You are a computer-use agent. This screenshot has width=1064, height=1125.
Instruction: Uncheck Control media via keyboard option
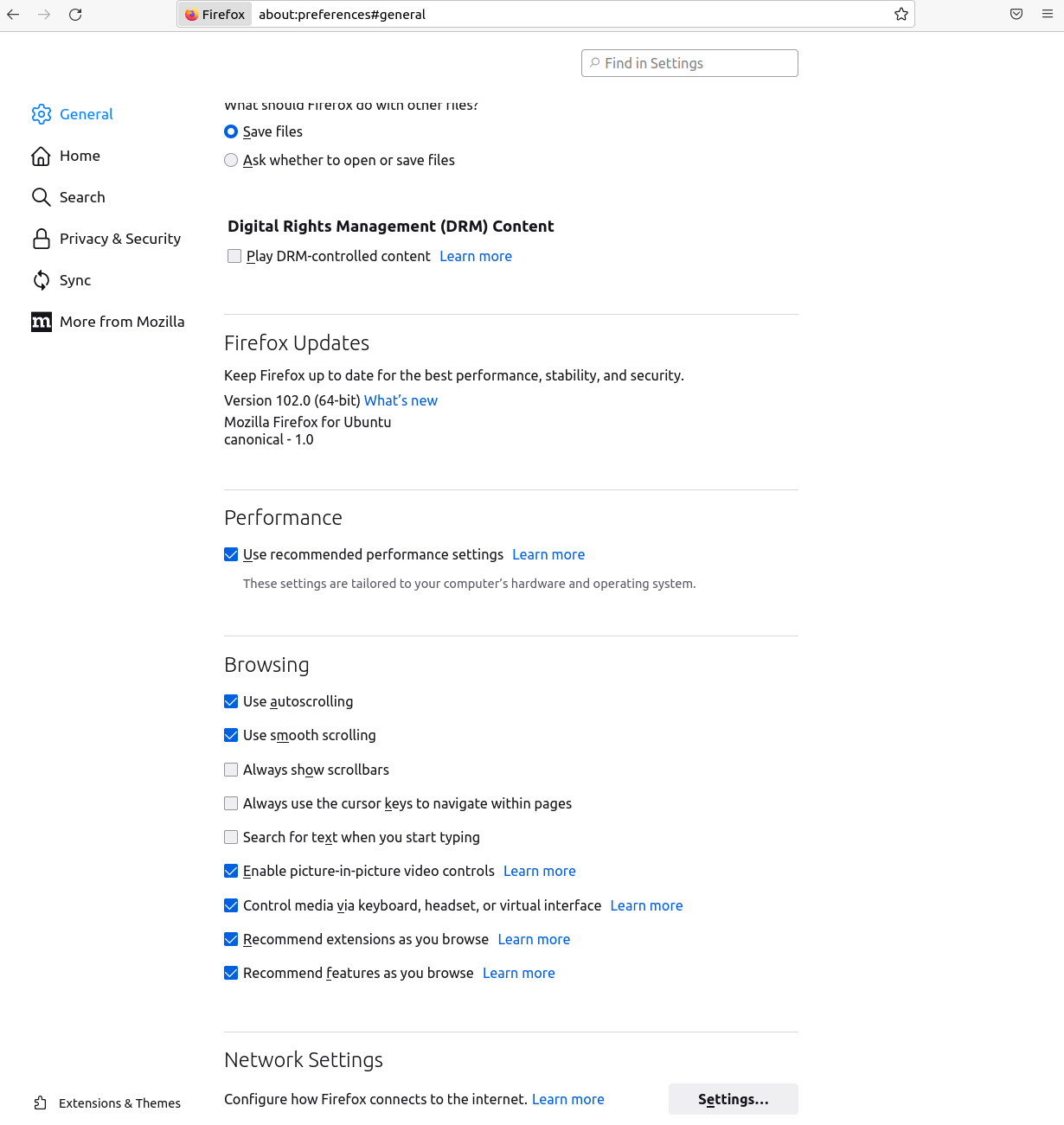231,905
